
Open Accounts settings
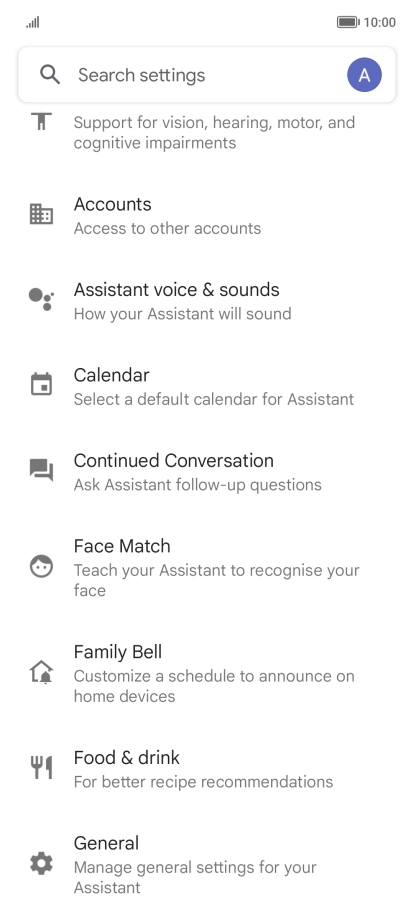[207, 215]
